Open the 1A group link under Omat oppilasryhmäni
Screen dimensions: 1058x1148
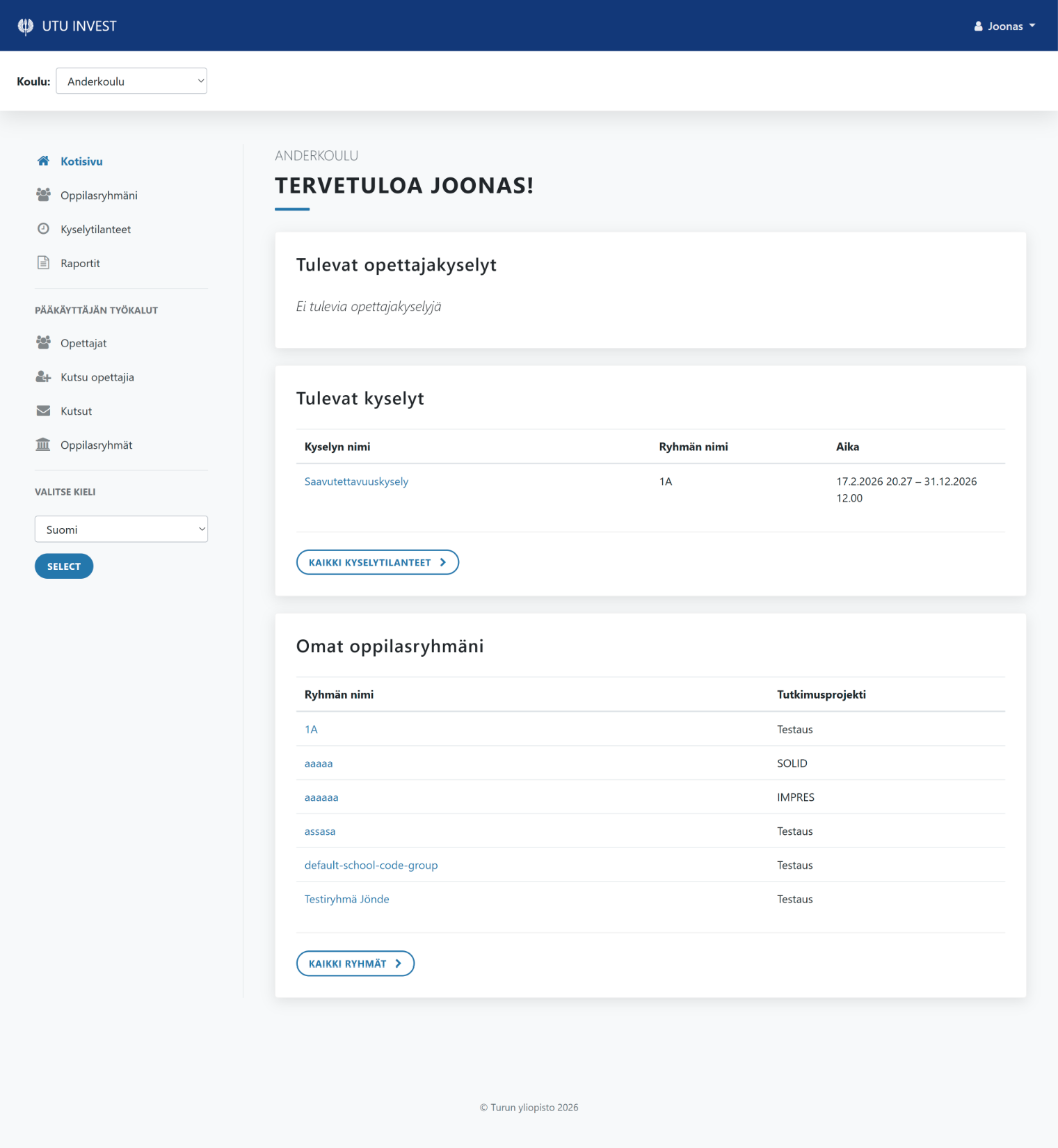[311, 729]
